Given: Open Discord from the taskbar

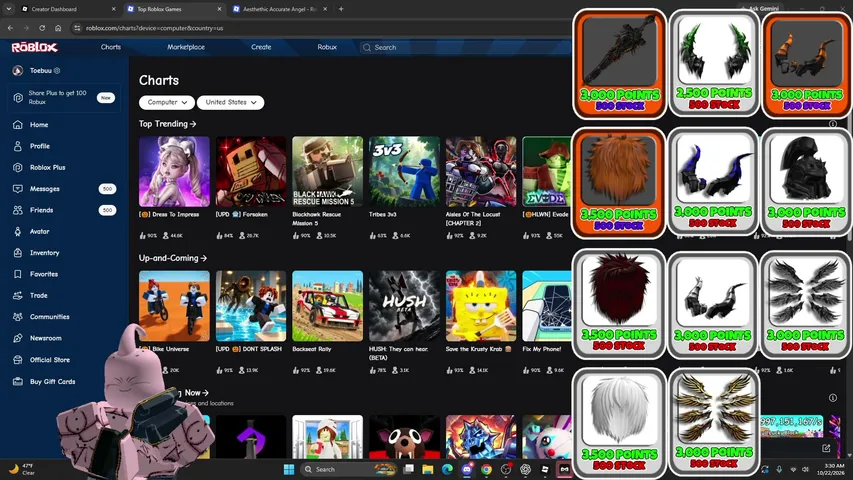Looking at the screenshot, I should (x=467, y=469).
